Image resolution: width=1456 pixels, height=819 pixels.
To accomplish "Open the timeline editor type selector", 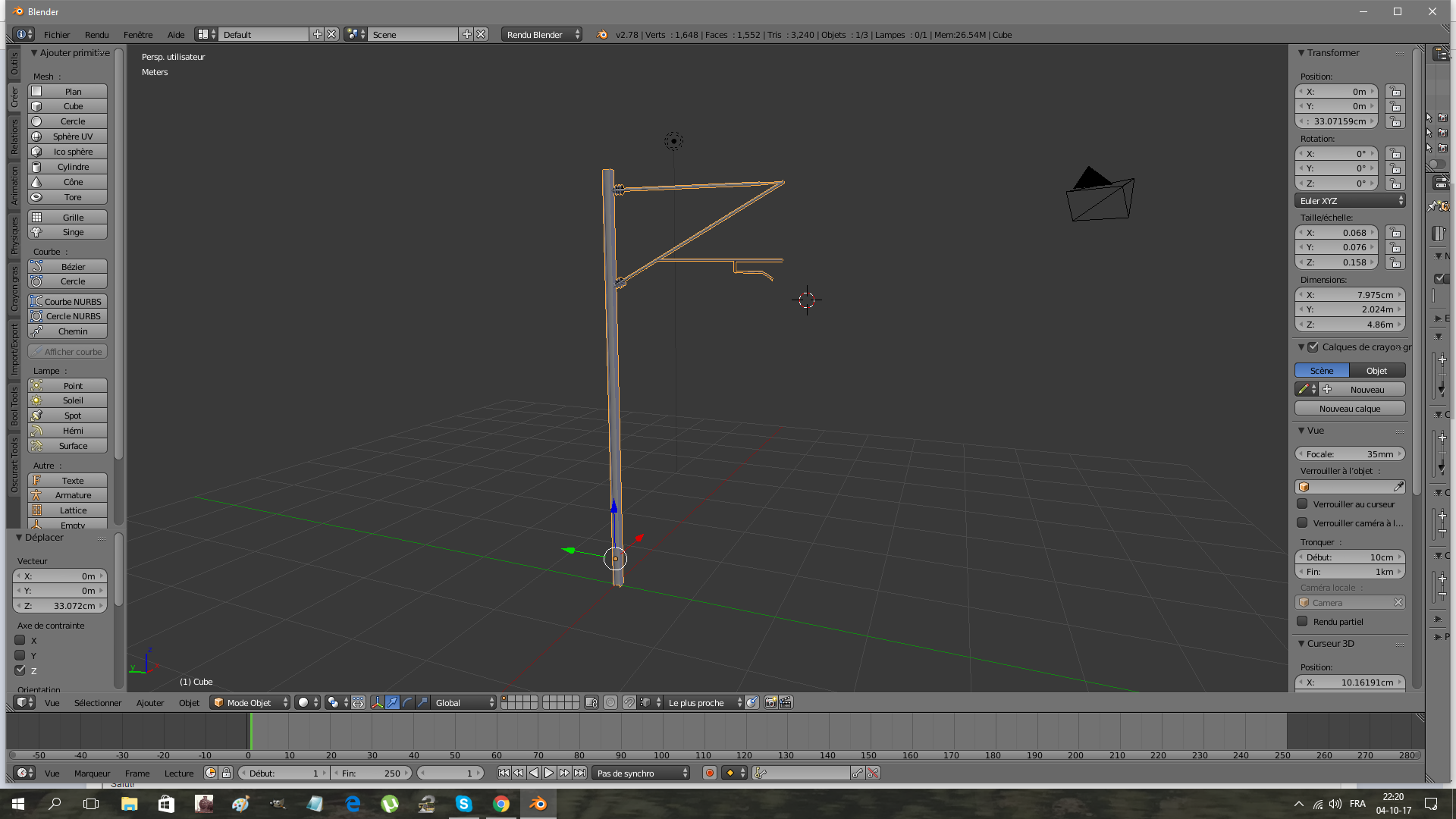I will pyautogui.click(x=24, y=773).
